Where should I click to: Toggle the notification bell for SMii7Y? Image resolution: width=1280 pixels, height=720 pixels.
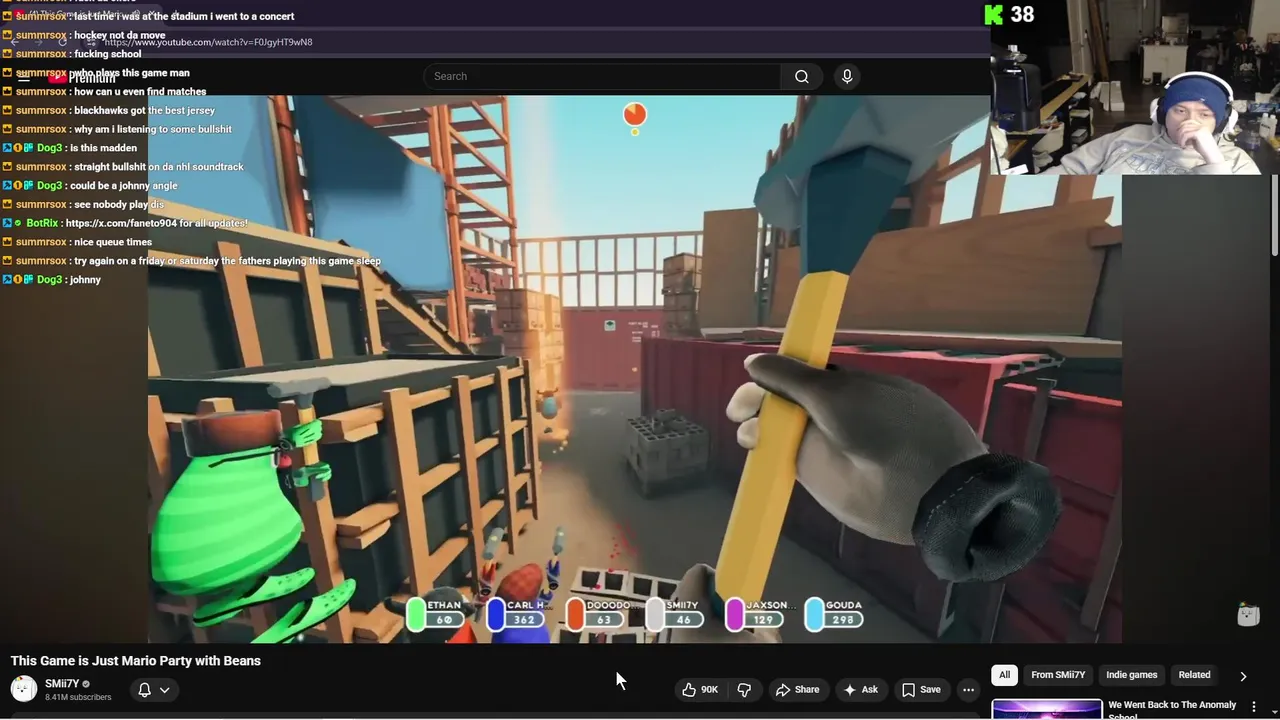144,689
